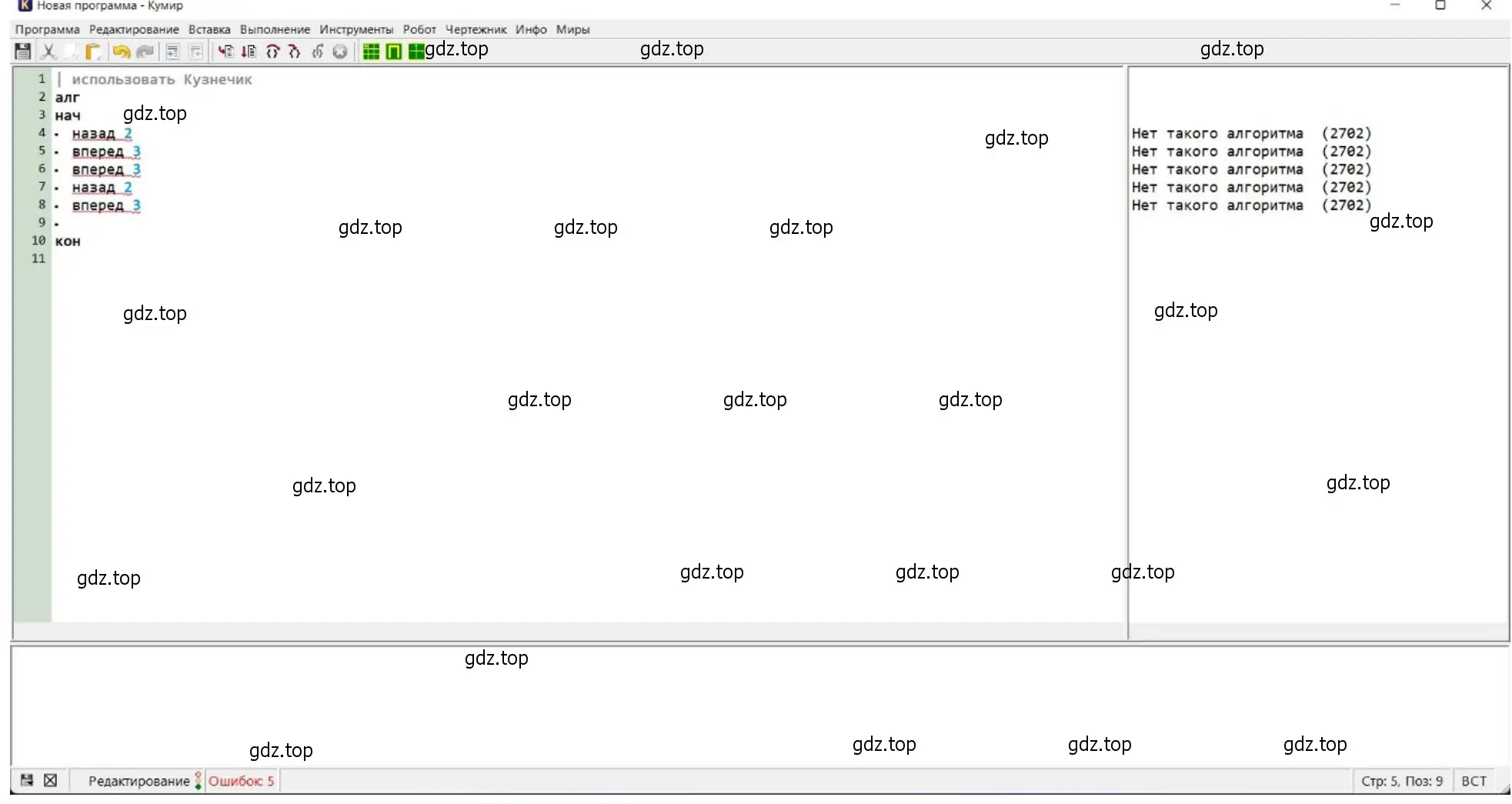
Task: Place cursor on empty line 11
Action: point(588,259)
